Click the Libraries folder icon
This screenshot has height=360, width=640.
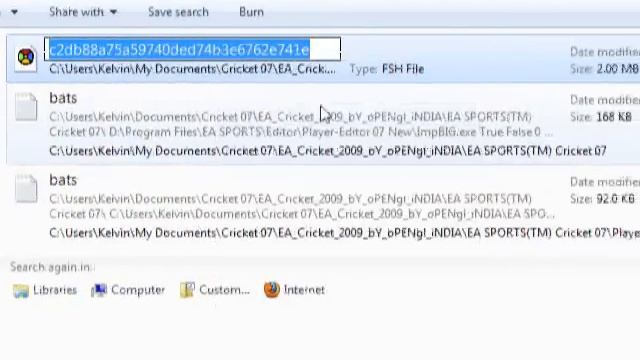21,291
